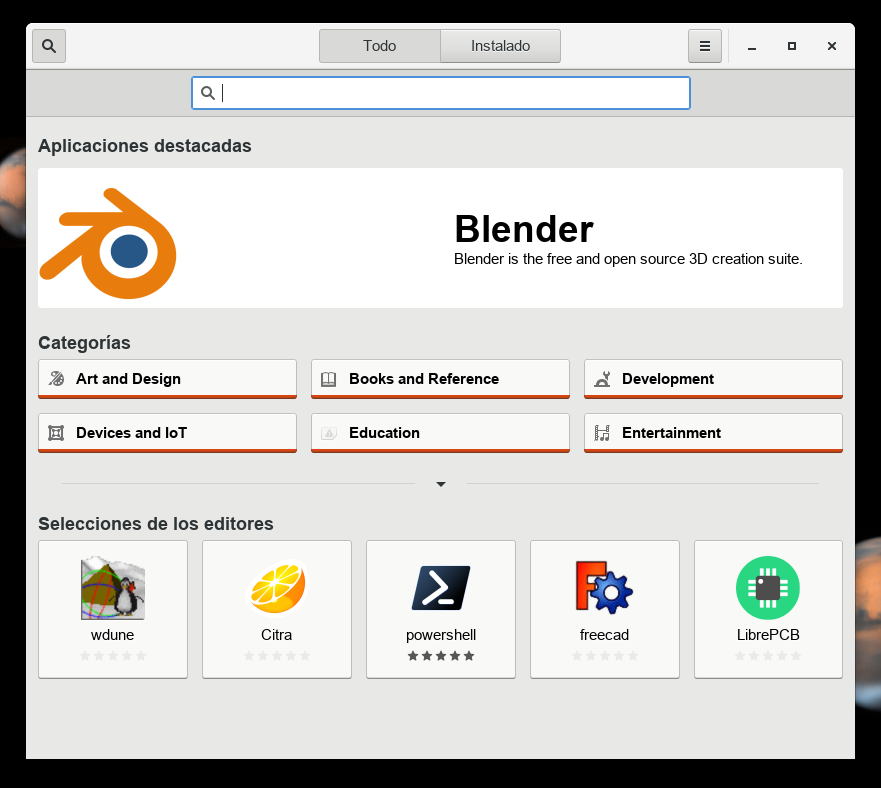881x788 pixels.
Task: Click the freecad name label
Action: point(605,635)
